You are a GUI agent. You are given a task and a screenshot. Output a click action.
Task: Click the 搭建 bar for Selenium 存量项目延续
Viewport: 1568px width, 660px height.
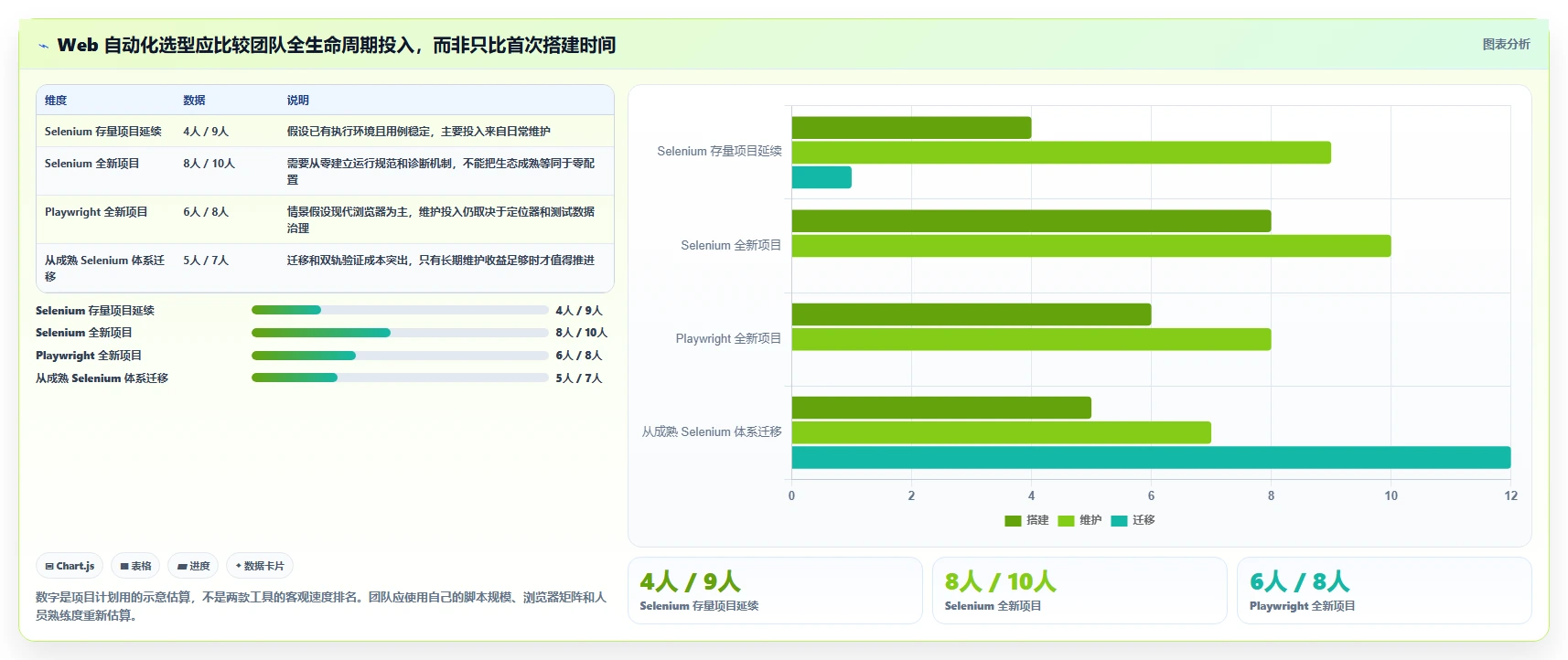pyautogui.click(x=911, y=128)
